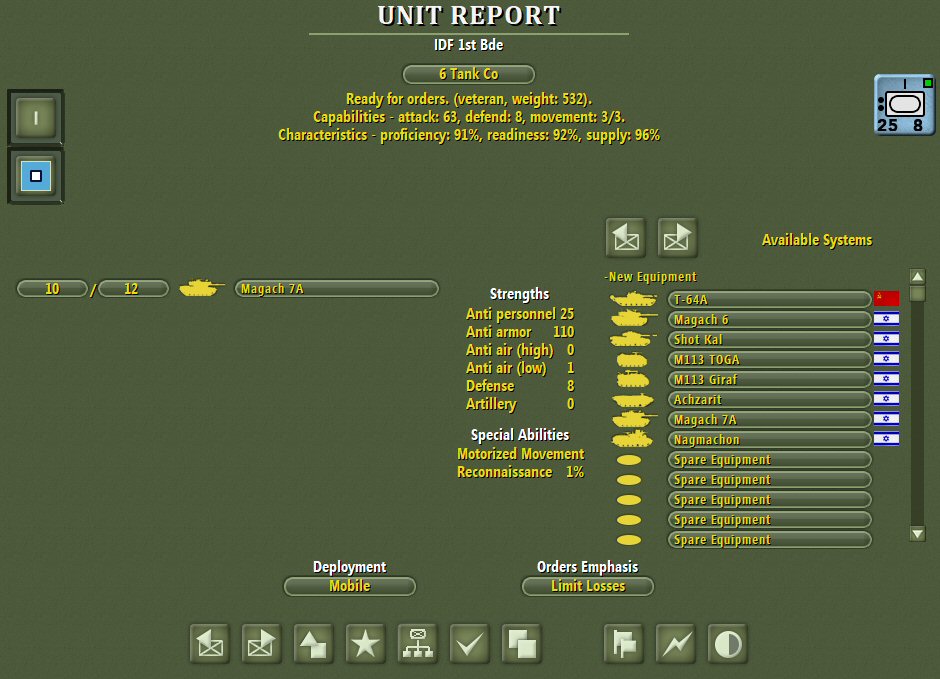Click the Israeli flag next to Achzarit

point(886,399)
